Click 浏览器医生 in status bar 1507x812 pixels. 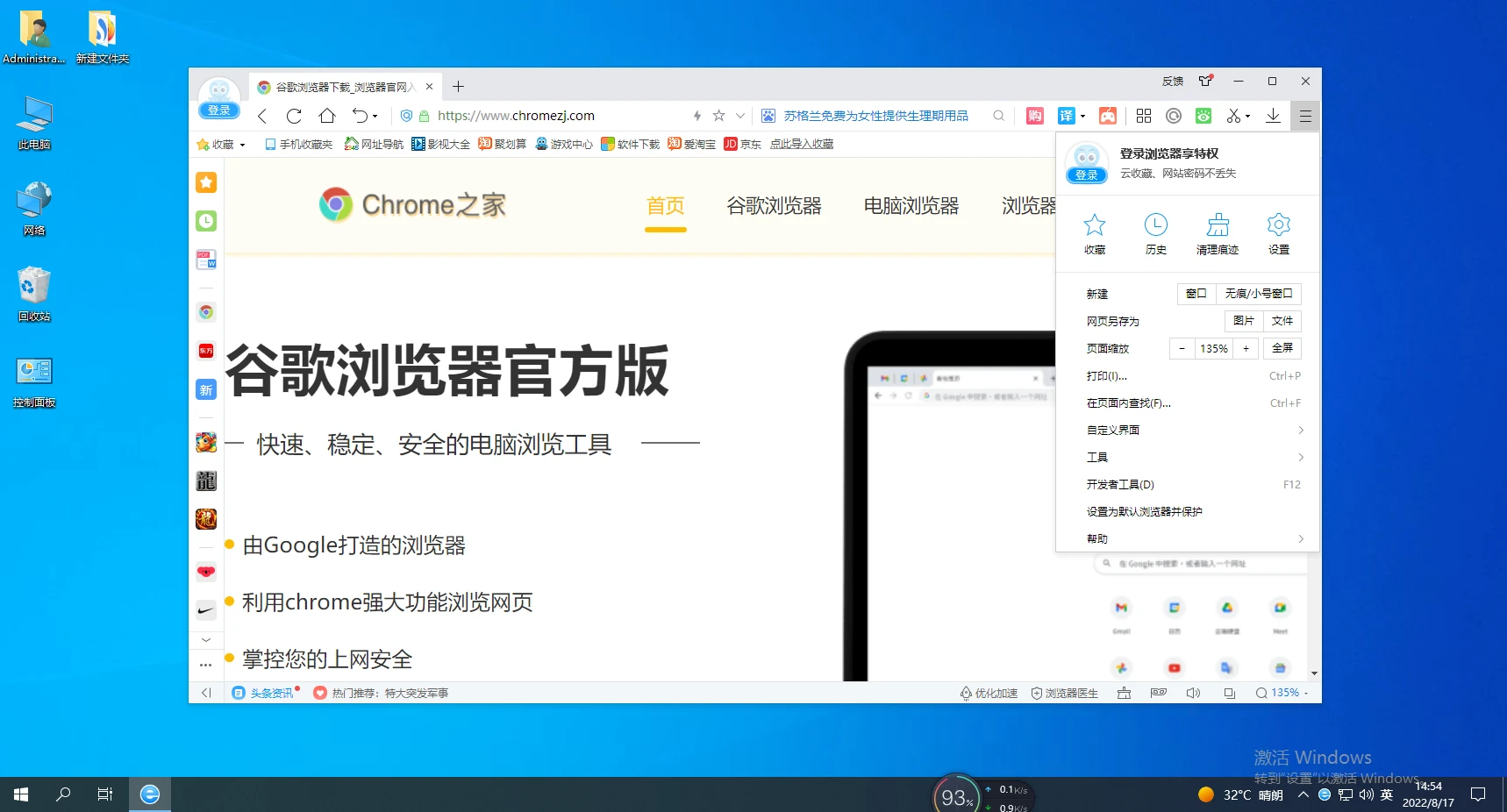(x=1064, y=693)
